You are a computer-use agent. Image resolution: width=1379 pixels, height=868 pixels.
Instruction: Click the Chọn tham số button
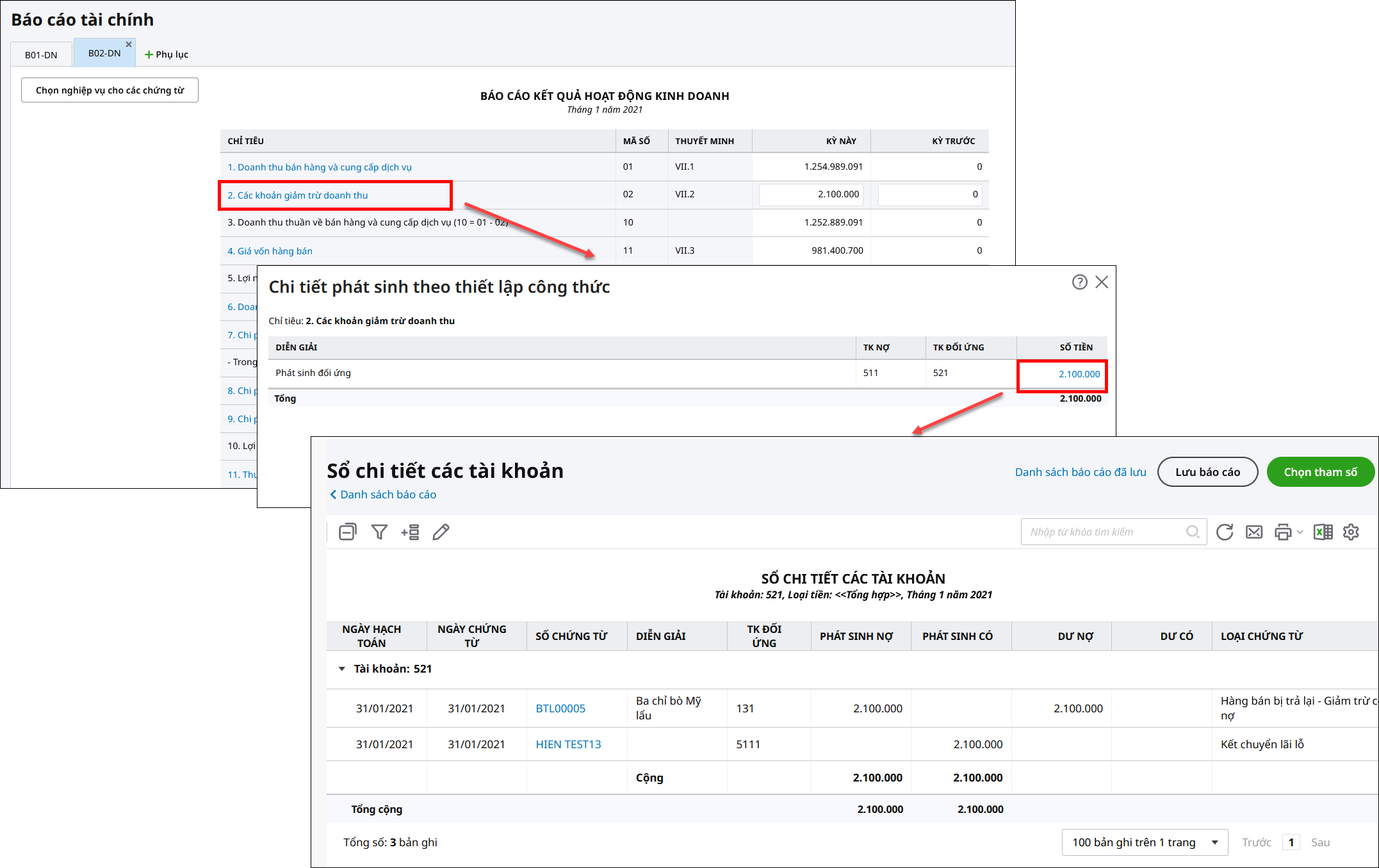click(x=1320, y=472)
